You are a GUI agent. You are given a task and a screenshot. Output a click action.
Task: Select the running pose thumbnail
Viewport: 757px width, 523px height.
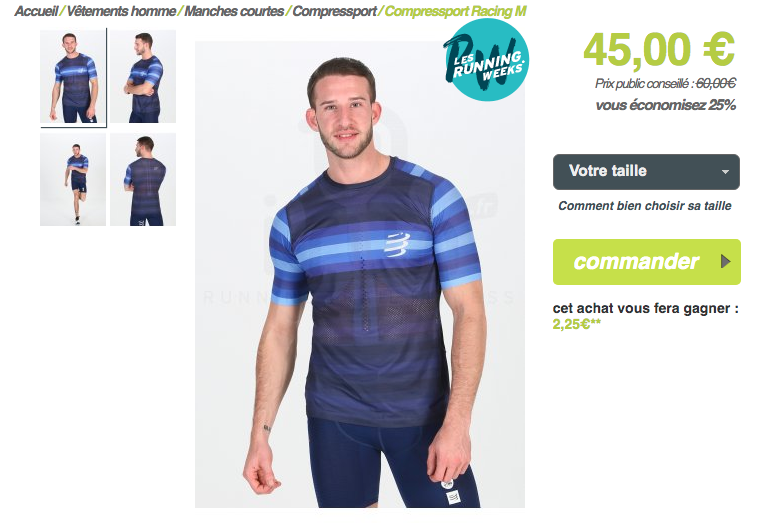point(73,180)
